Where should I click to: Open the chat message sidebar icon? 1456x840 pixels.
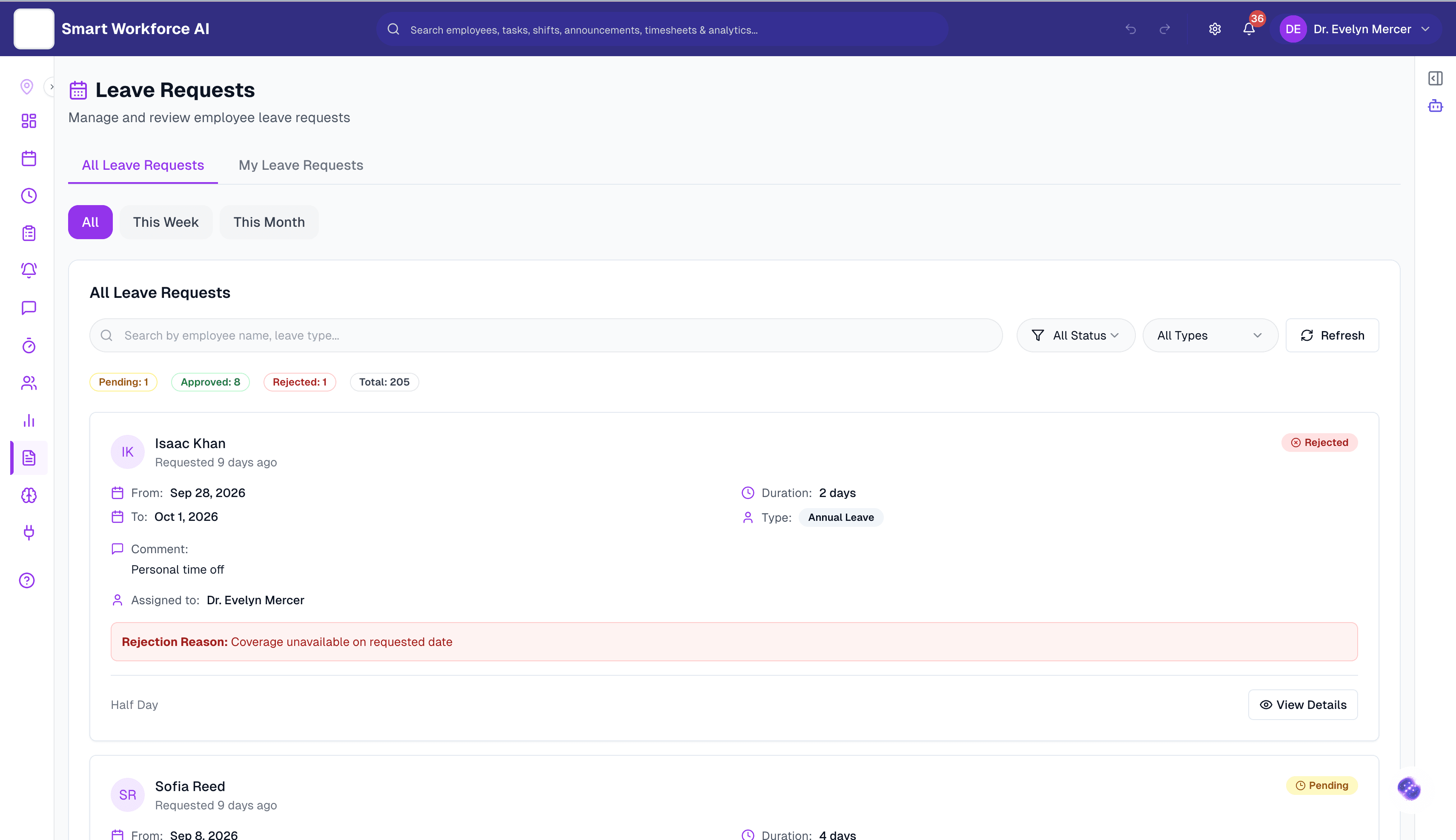pos(29,308)
